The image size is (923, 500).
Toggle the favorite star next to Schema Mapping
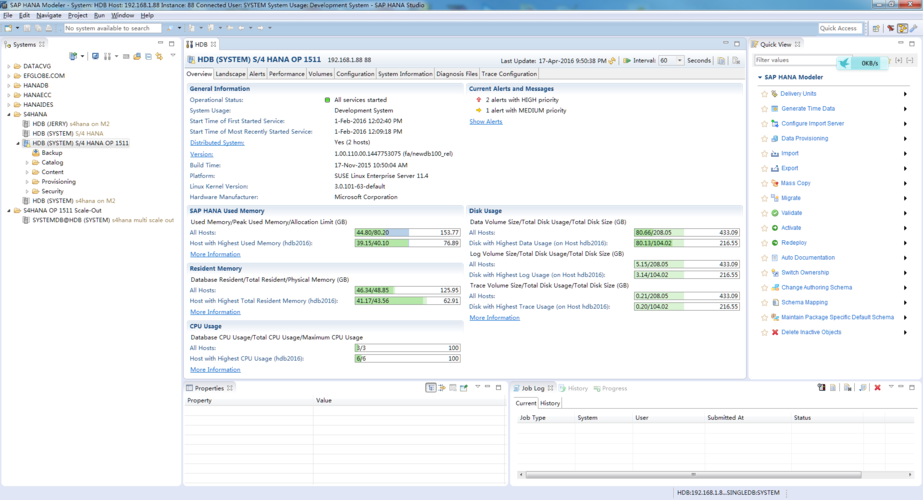tap(764, 303)
